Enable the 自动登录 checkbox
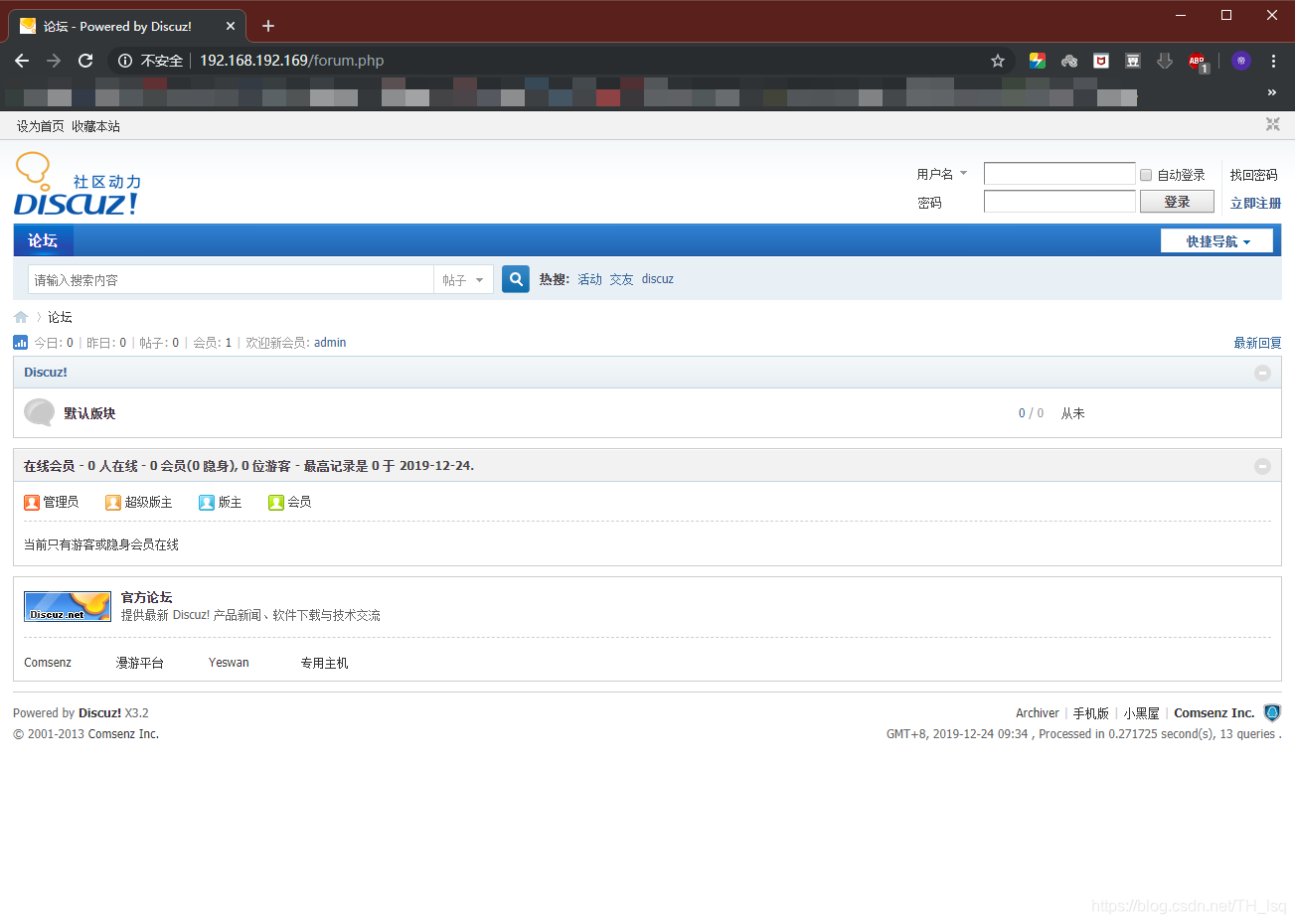This screenshot has width=1295, height=924. [x=1146, y=175]
